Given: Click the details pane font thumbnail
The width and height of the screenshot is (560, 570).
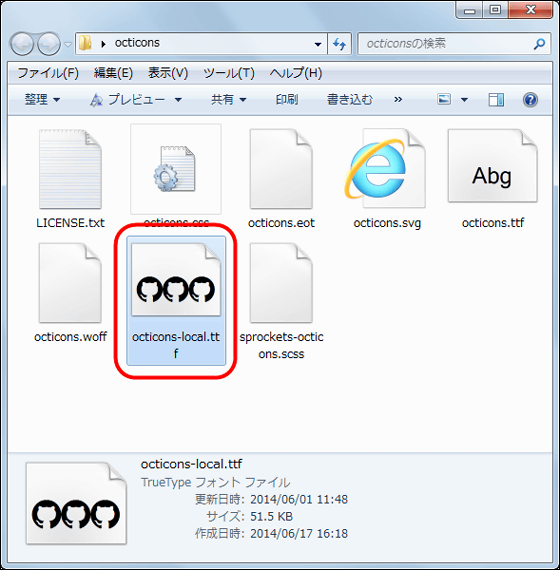Looking at the screenshot, I should click(x=76, y=504).
